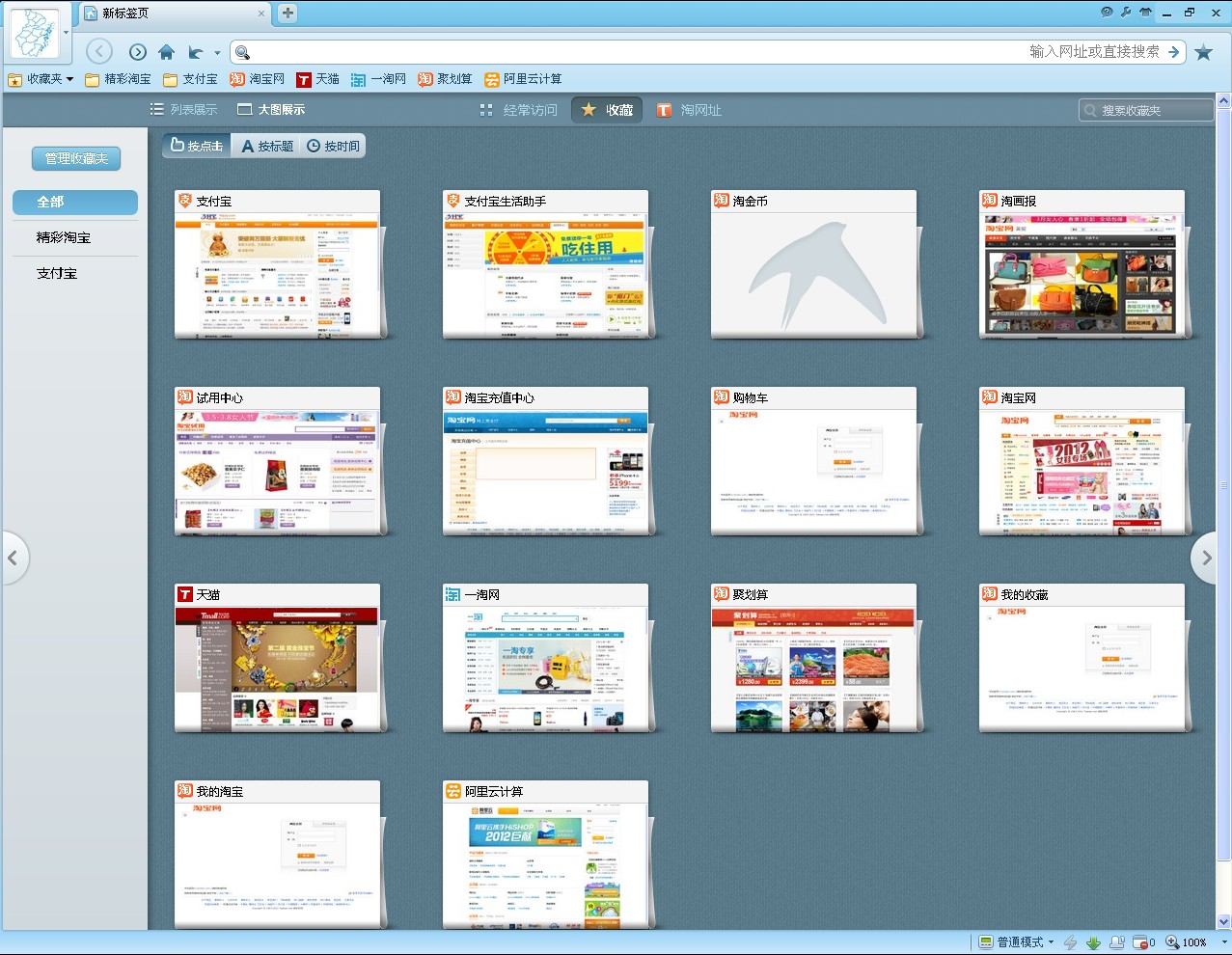Click the go arrow in the address bar

[x=1174, y=52]
